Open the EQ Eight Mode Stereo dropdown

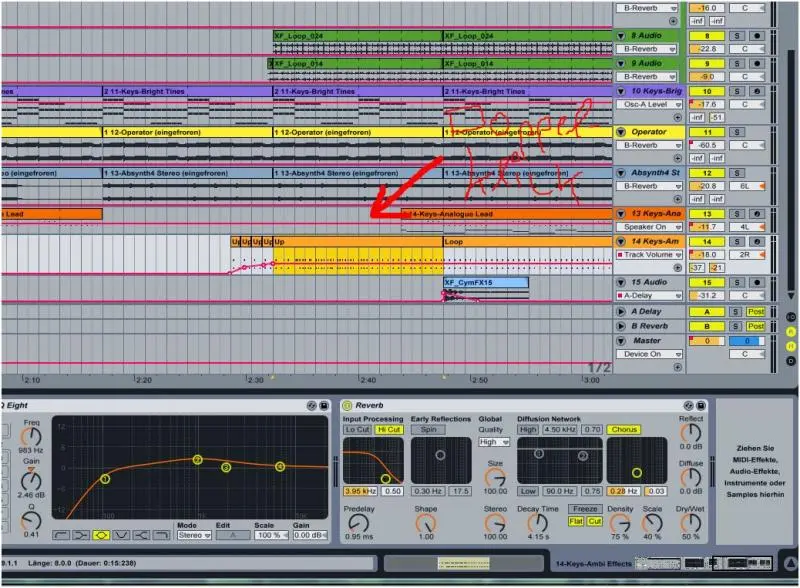tap(194, 535)
